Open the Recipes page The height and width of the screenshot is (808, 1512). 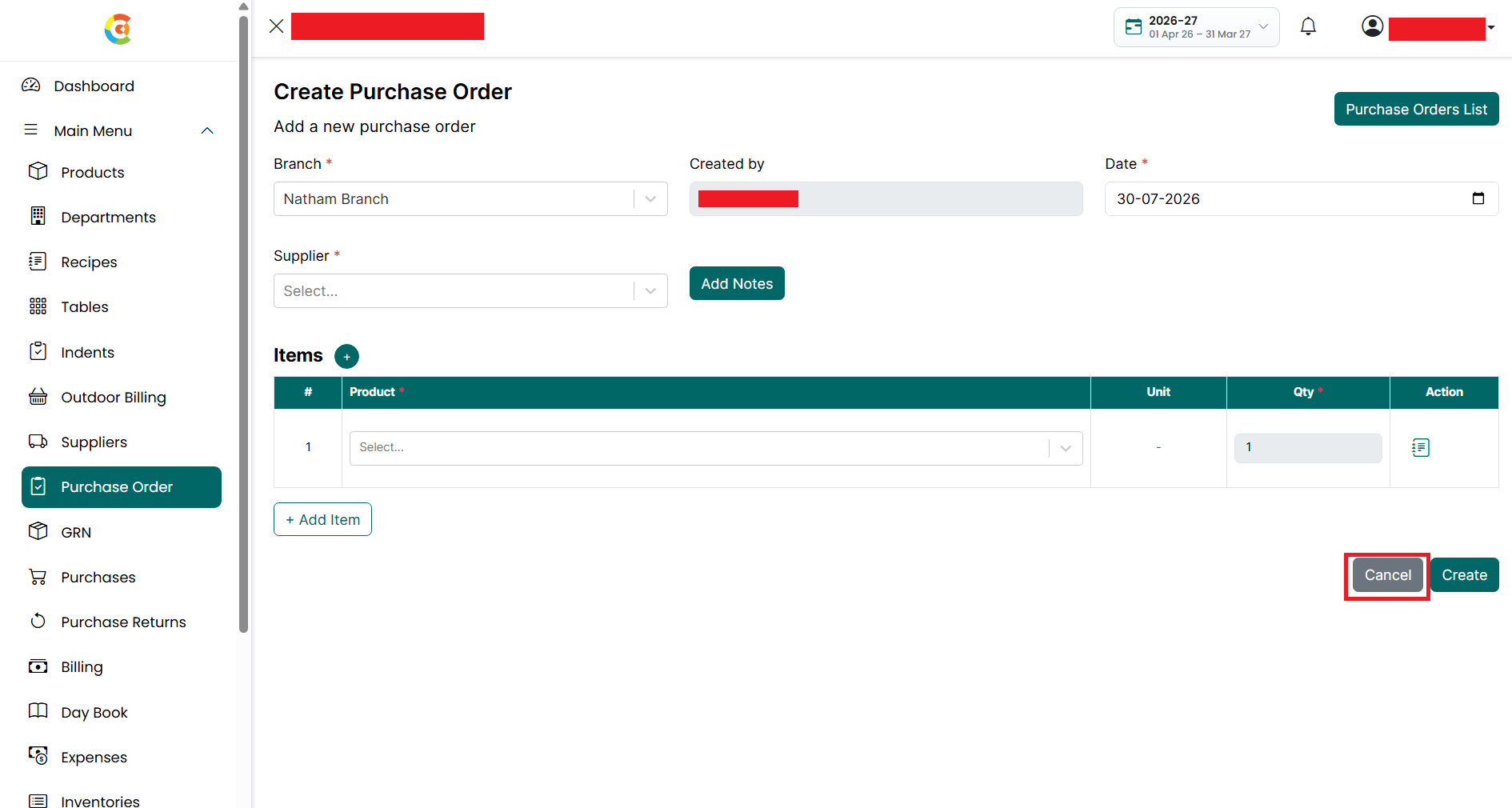coord(89,262)
